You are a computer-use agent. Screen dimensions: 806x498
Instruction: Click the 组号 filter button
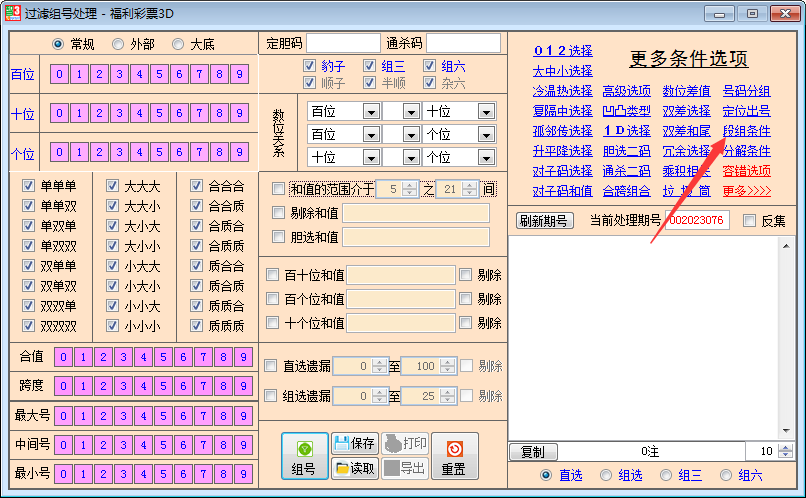click(304, 456)
